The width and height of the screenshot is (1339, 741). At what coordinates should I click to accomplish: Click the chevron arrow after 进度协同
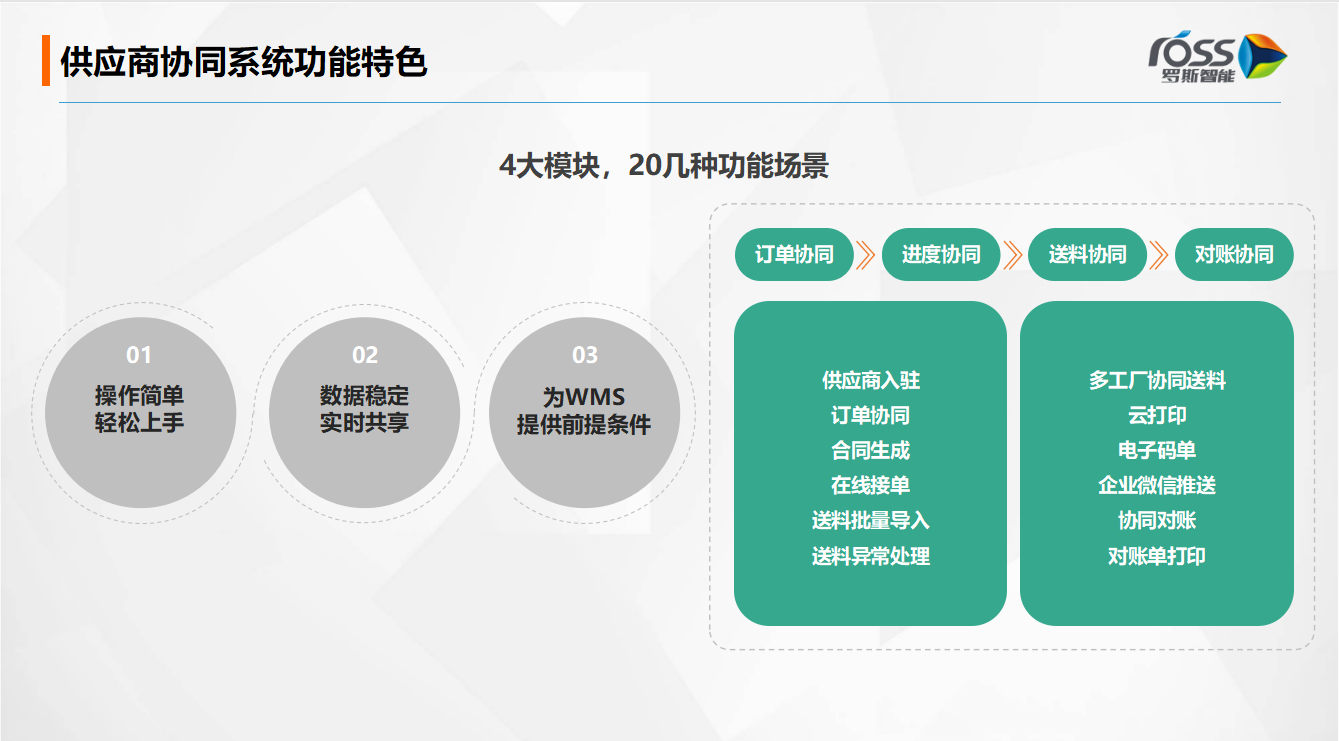pyautogui.click(x=1014, y=255)
